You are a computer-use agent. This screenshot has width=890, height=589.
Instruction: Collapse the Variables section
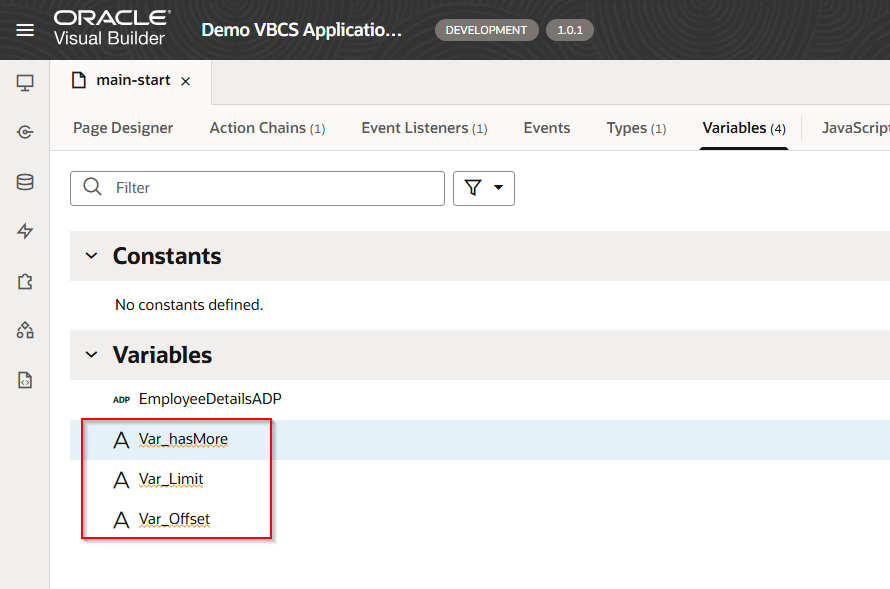[92, 355]
